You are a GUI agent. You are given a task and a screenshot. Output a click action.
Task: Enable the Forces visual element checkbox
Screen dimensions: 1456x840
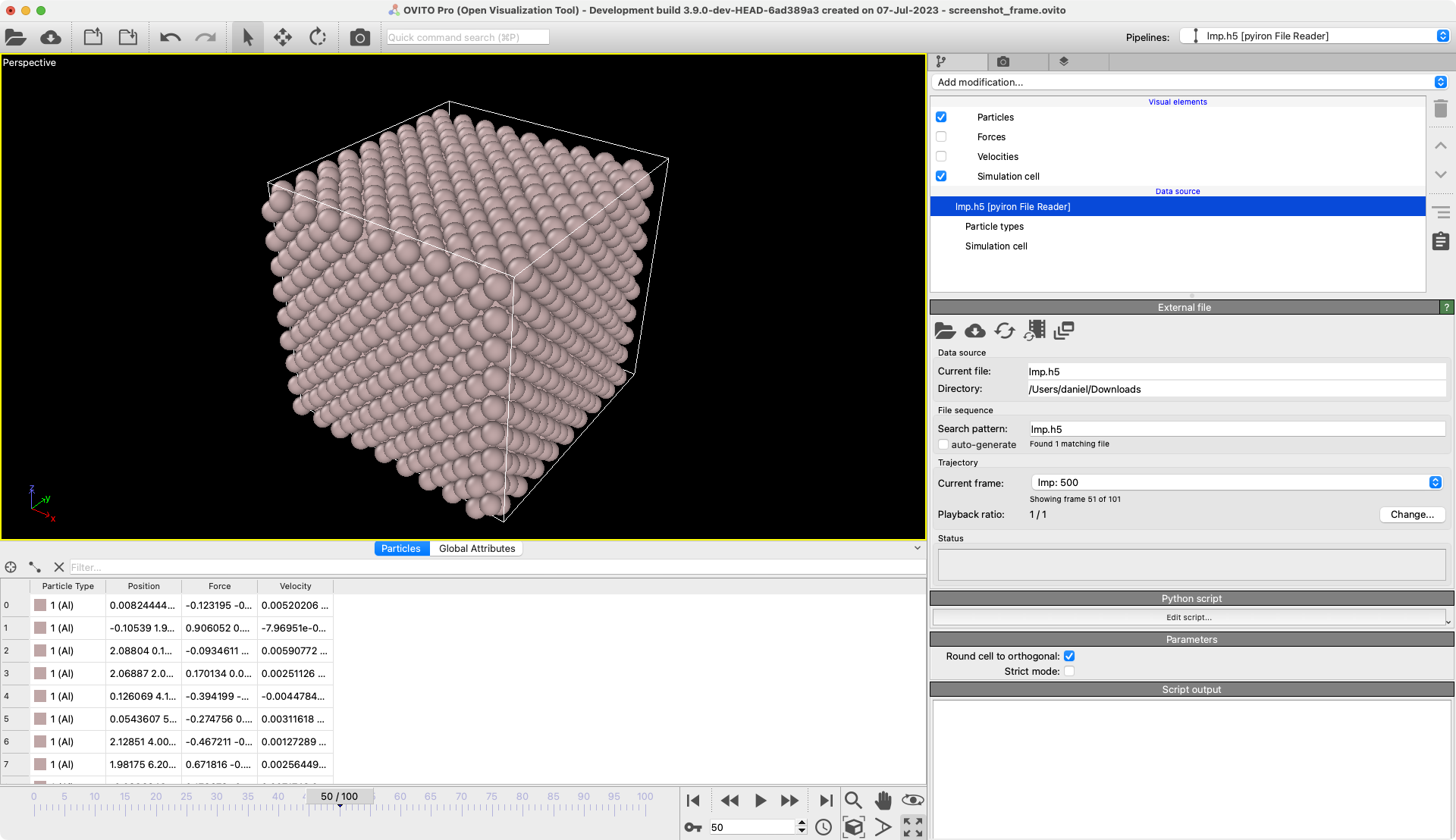pos(941,136)
